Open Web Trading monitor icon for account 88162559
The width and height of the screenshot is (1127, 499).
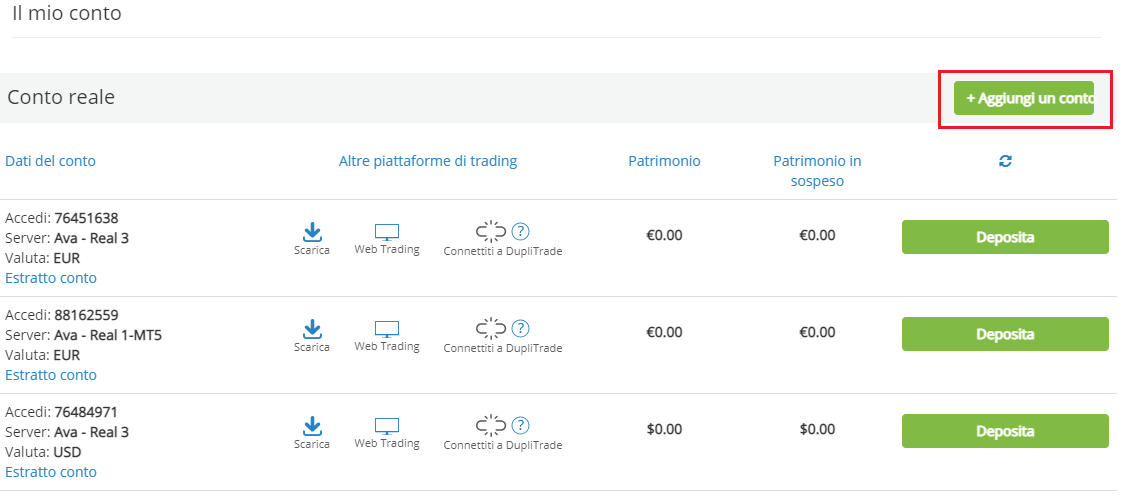pyautogui.click(x=387, y=329)
